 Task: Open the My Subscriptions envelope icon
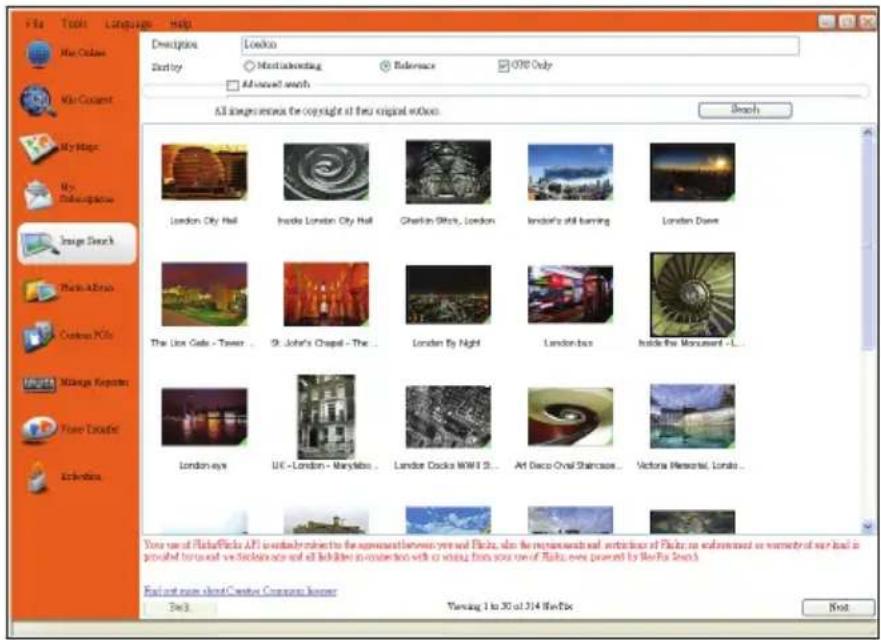point(38,194)
